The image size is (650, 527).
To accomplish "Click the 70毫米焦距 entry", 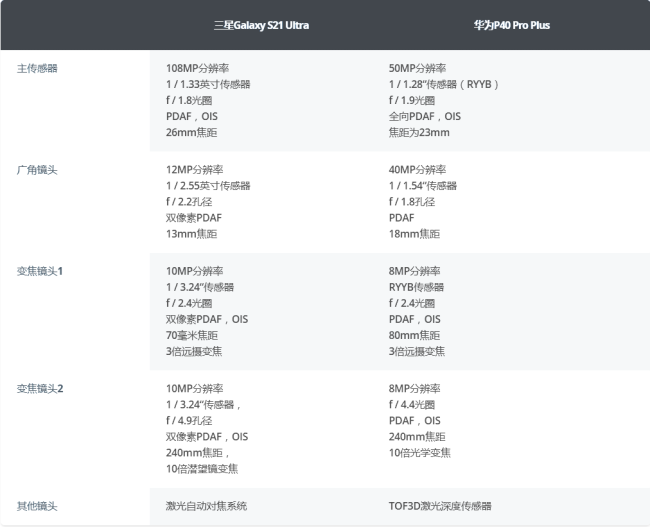I will click(x=192, y=335).
